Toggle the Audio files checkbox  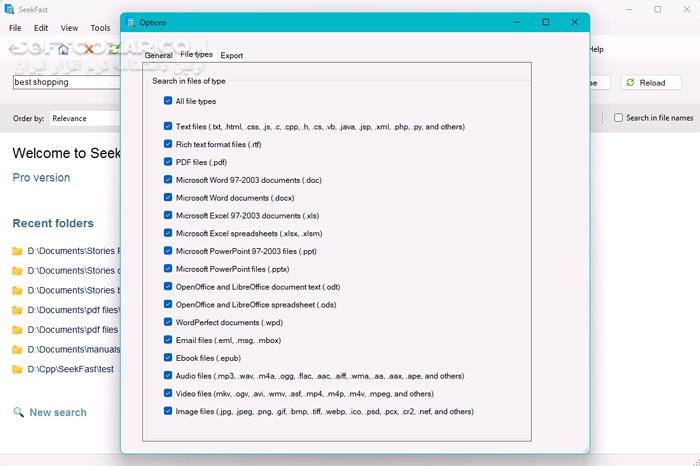pyautogui.click(x=168, y=375)
